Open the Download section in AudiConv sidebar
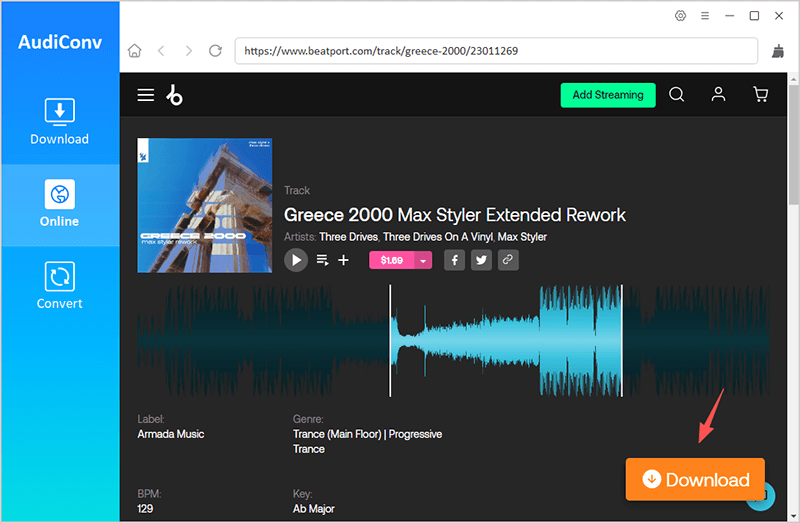Viewport: 800px width, 523px height. (x=60, y=121)
